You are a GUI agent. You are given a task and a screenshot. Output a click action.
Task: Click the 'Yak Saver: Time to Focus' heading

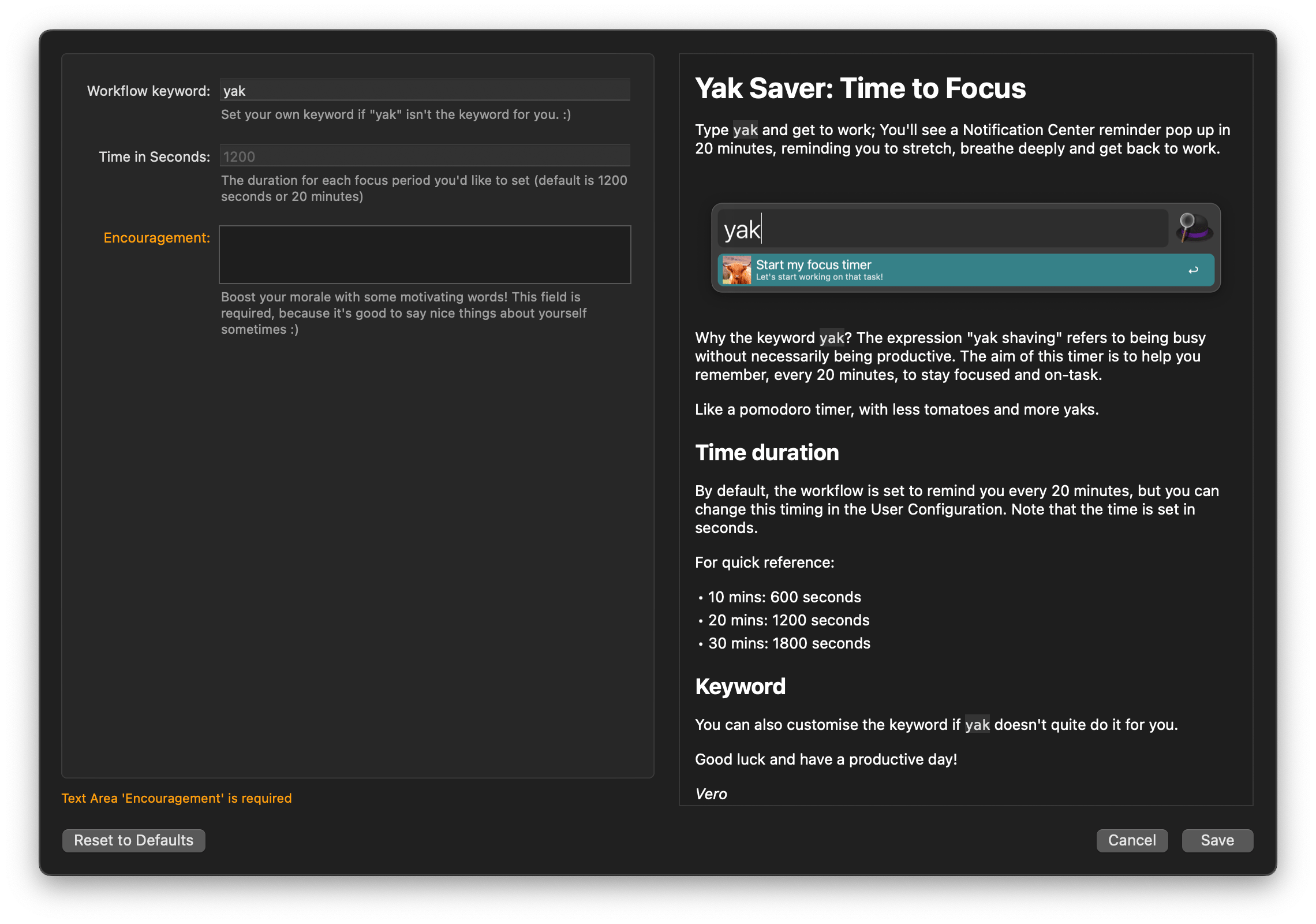(860, 88)
